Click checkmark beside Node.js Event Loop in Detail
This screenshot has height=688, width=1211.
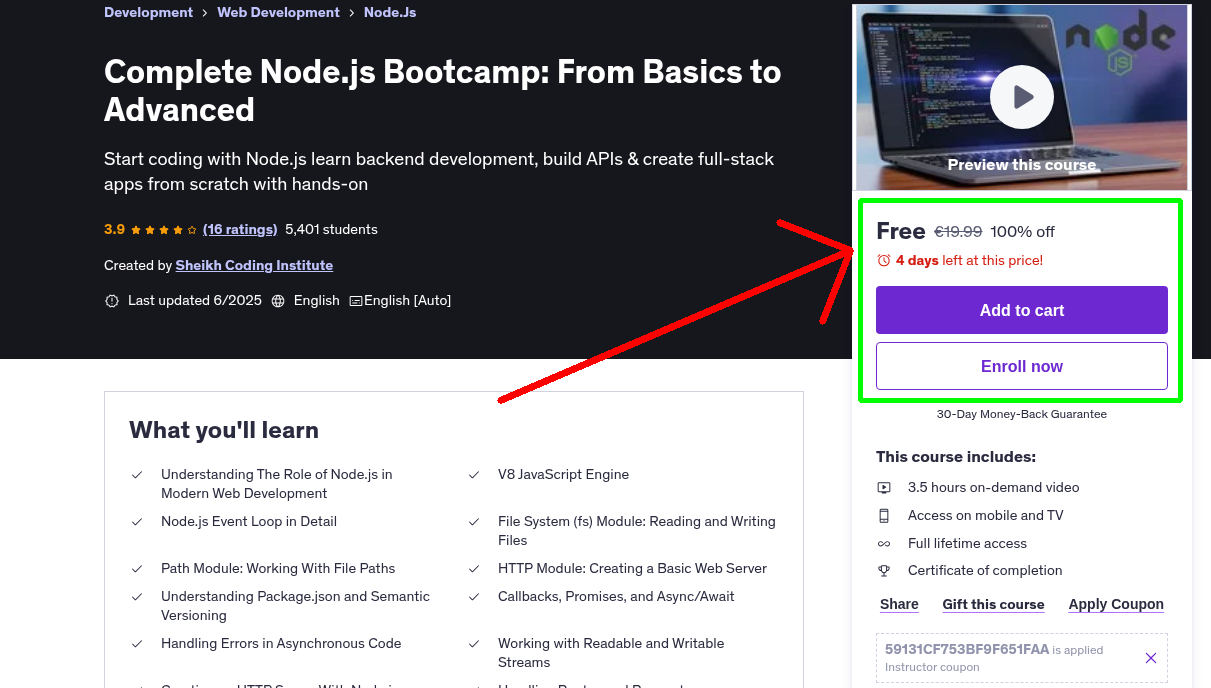pos(137,522)
